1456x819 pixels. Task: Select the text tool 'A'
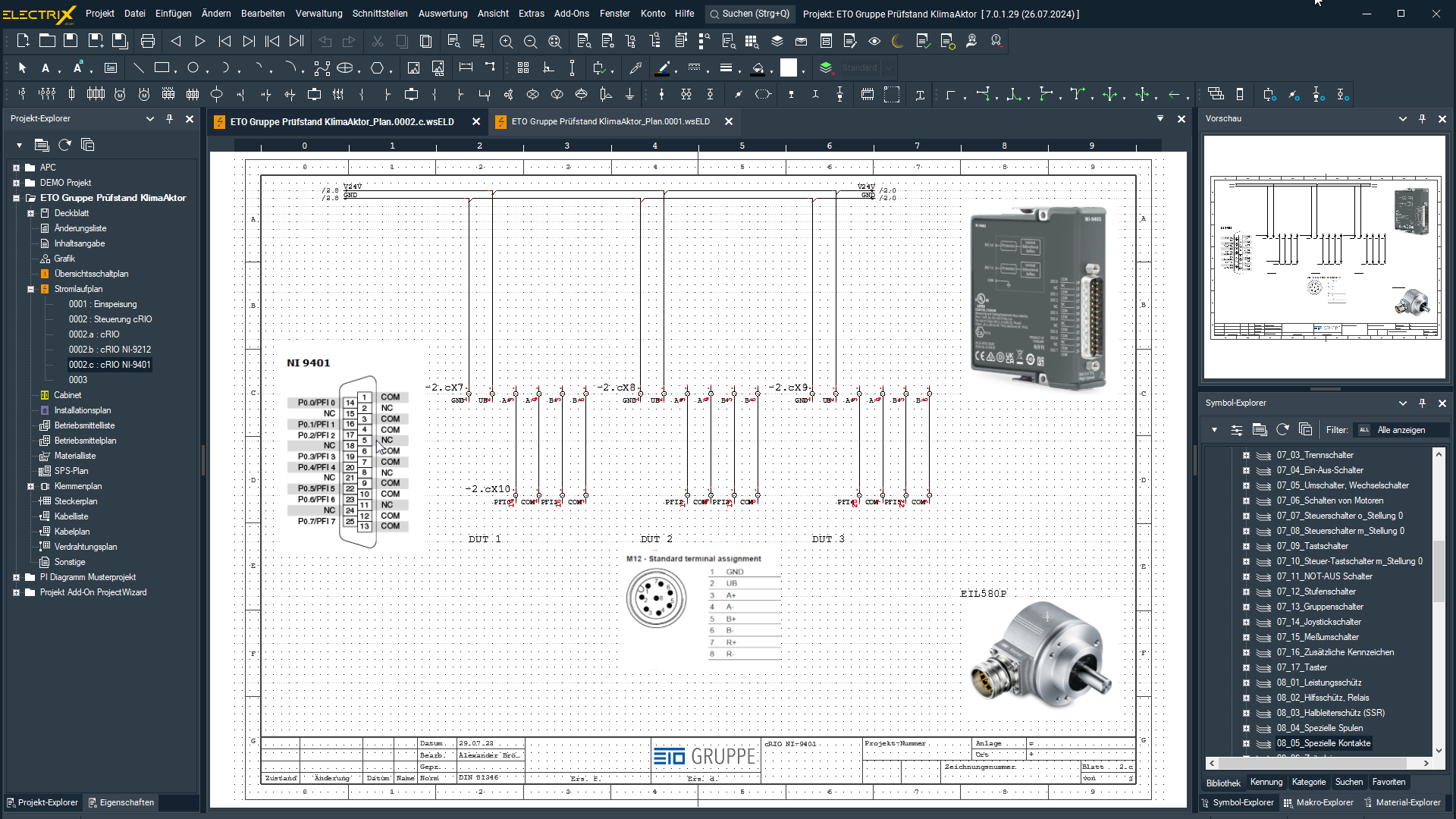pos(45,67)
